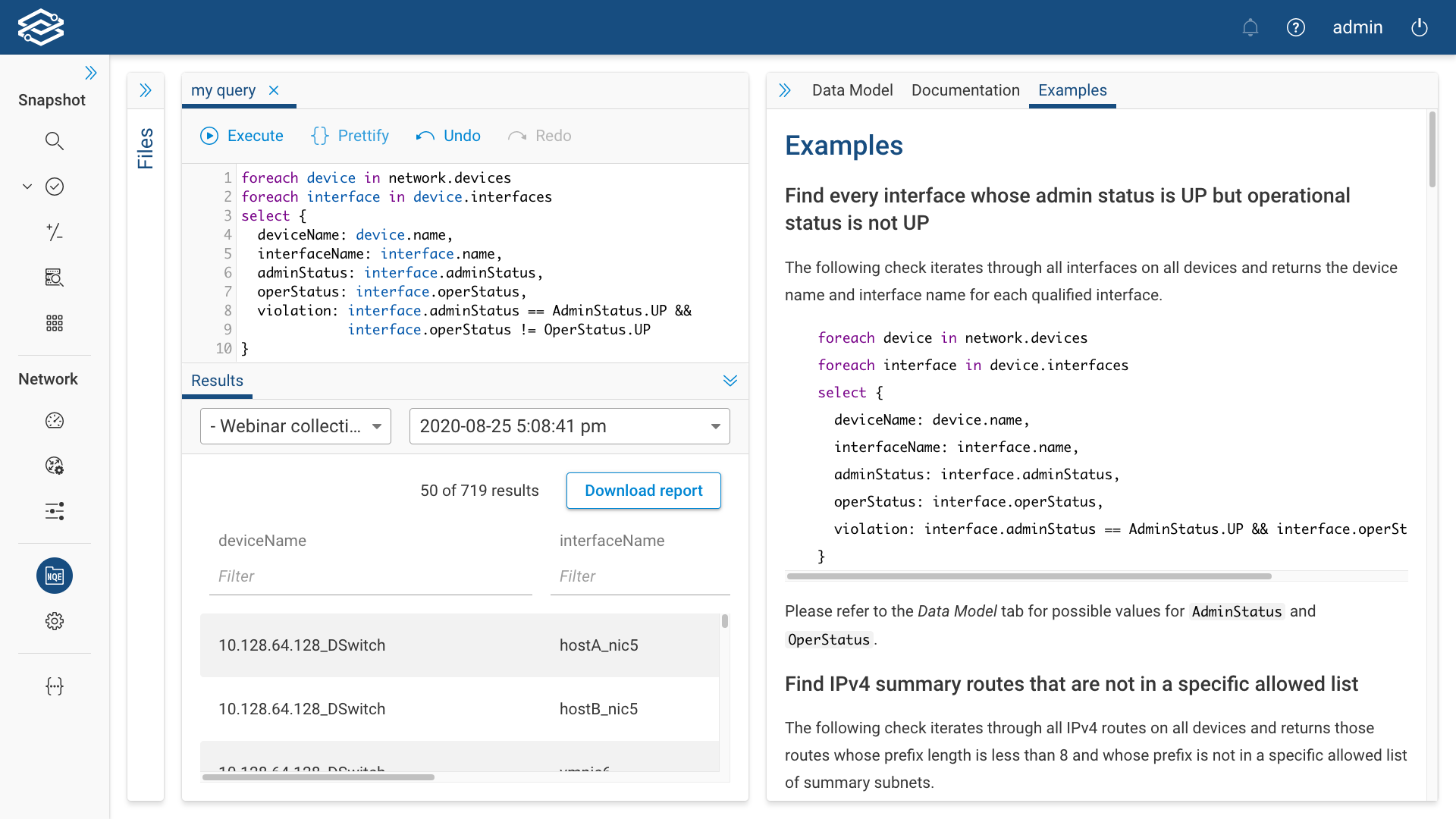This screenshot has height=819, width=1456.
Task: Switch to the Documentation tab
Action: coord(965,90)
